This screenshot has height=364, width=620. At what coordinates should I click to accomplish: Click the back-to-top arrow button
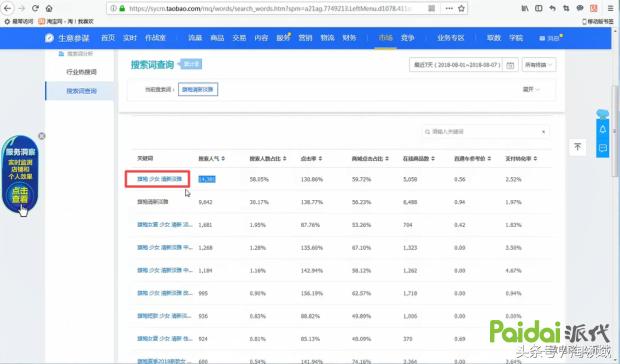577,147
